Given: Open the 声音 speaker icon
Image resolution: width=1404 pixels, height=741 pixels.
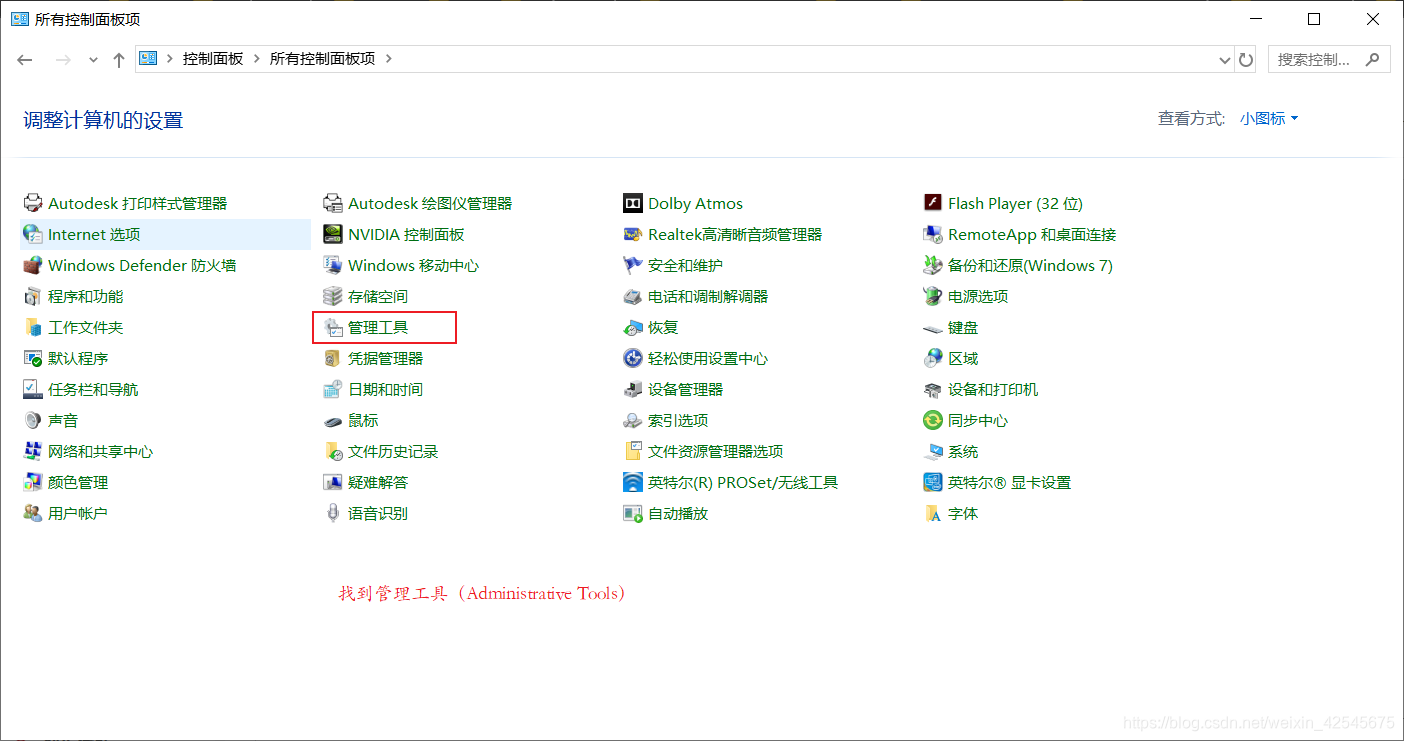Looking at the screenshot, I should click(33, 421).
